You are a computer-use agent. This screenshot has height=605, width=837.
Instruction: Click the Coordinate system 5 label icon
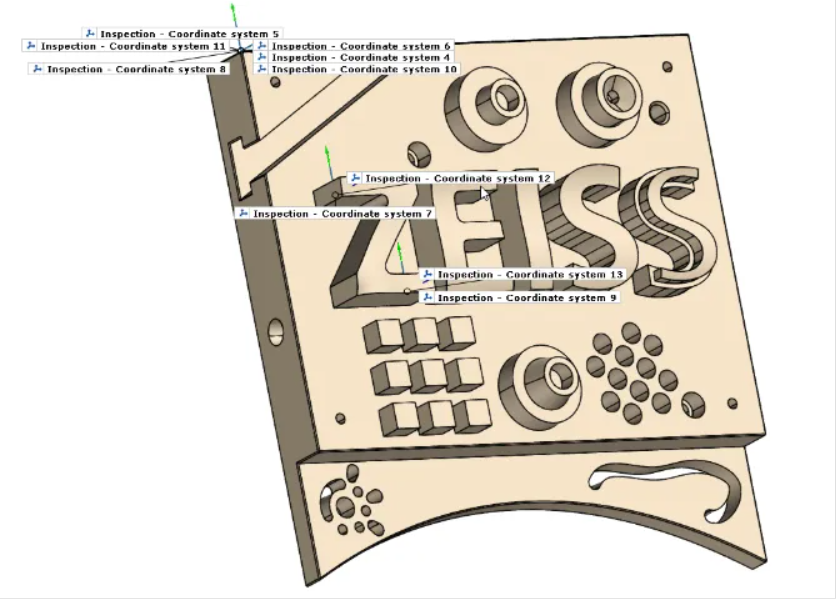[91, 34]
